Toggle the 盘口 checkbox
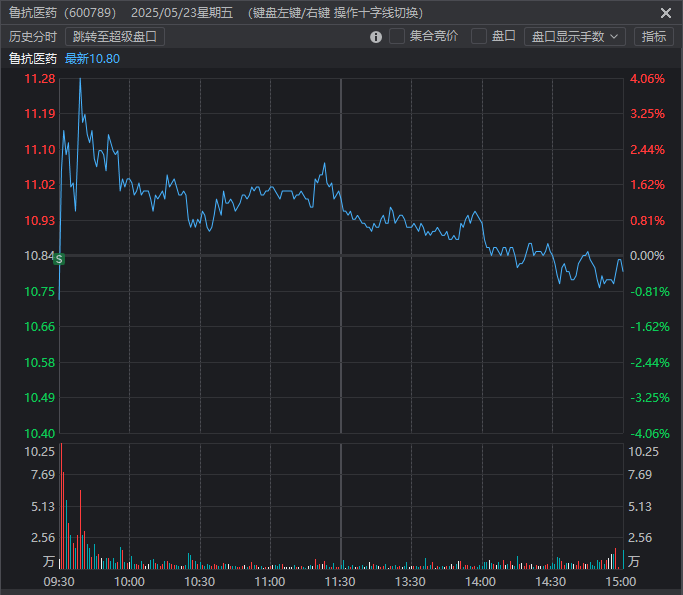 click(x=479, y=37)
